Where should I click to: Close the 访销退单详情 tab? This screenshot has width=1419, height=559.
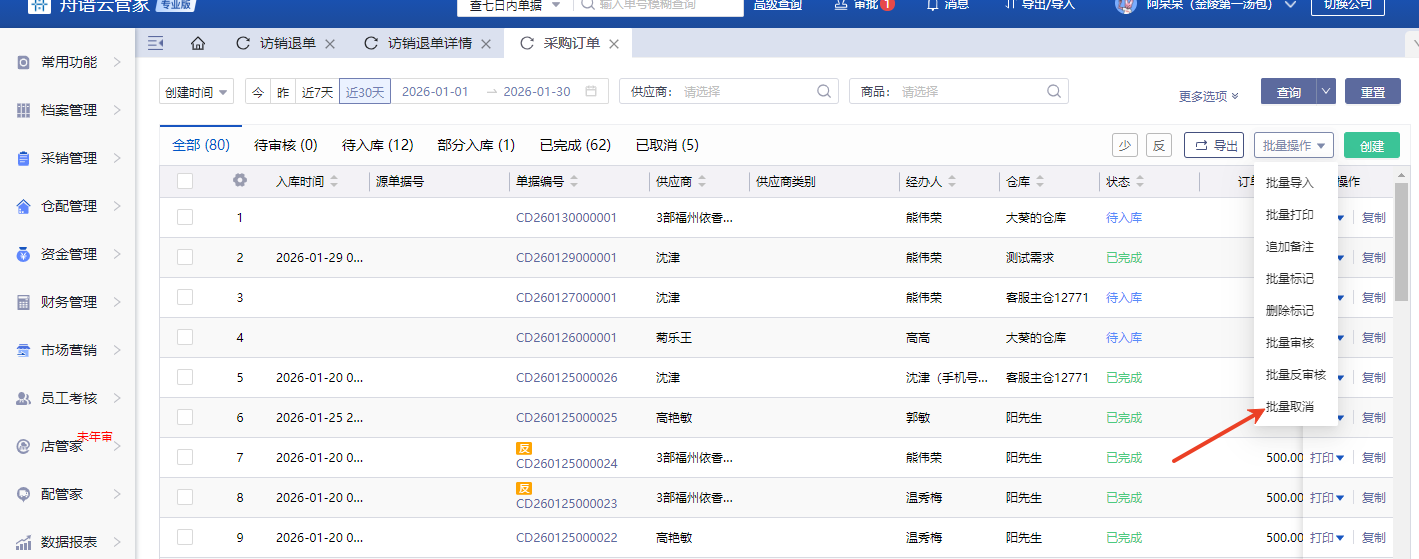tap(486, 44)
